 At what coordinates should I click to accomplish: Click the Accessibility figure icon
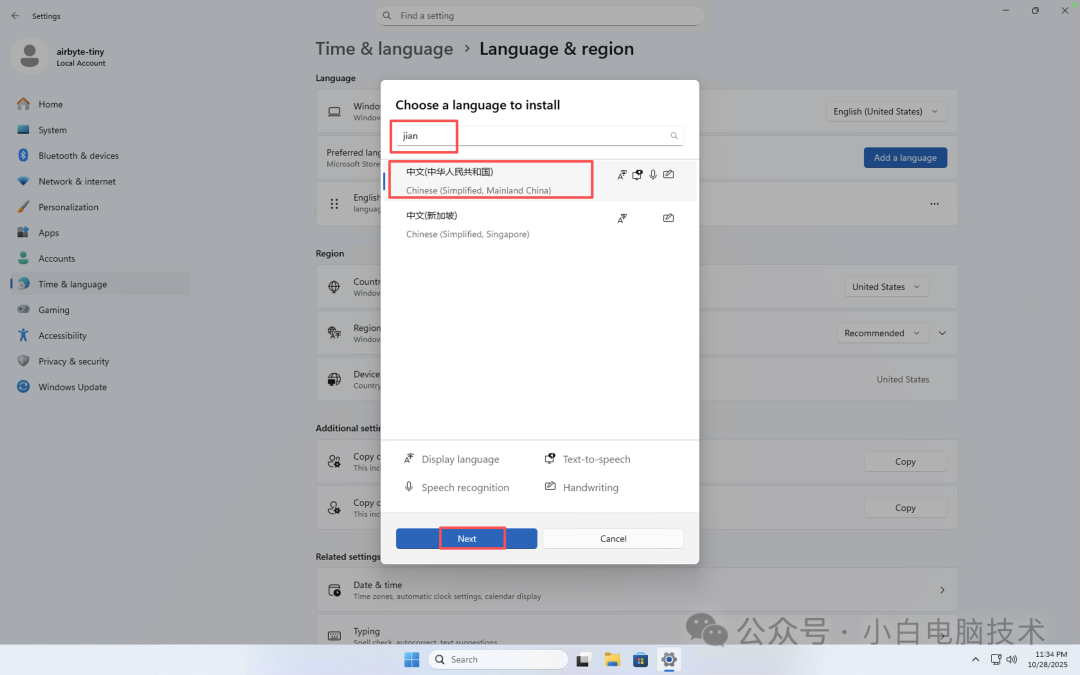[x=23, y=335]
